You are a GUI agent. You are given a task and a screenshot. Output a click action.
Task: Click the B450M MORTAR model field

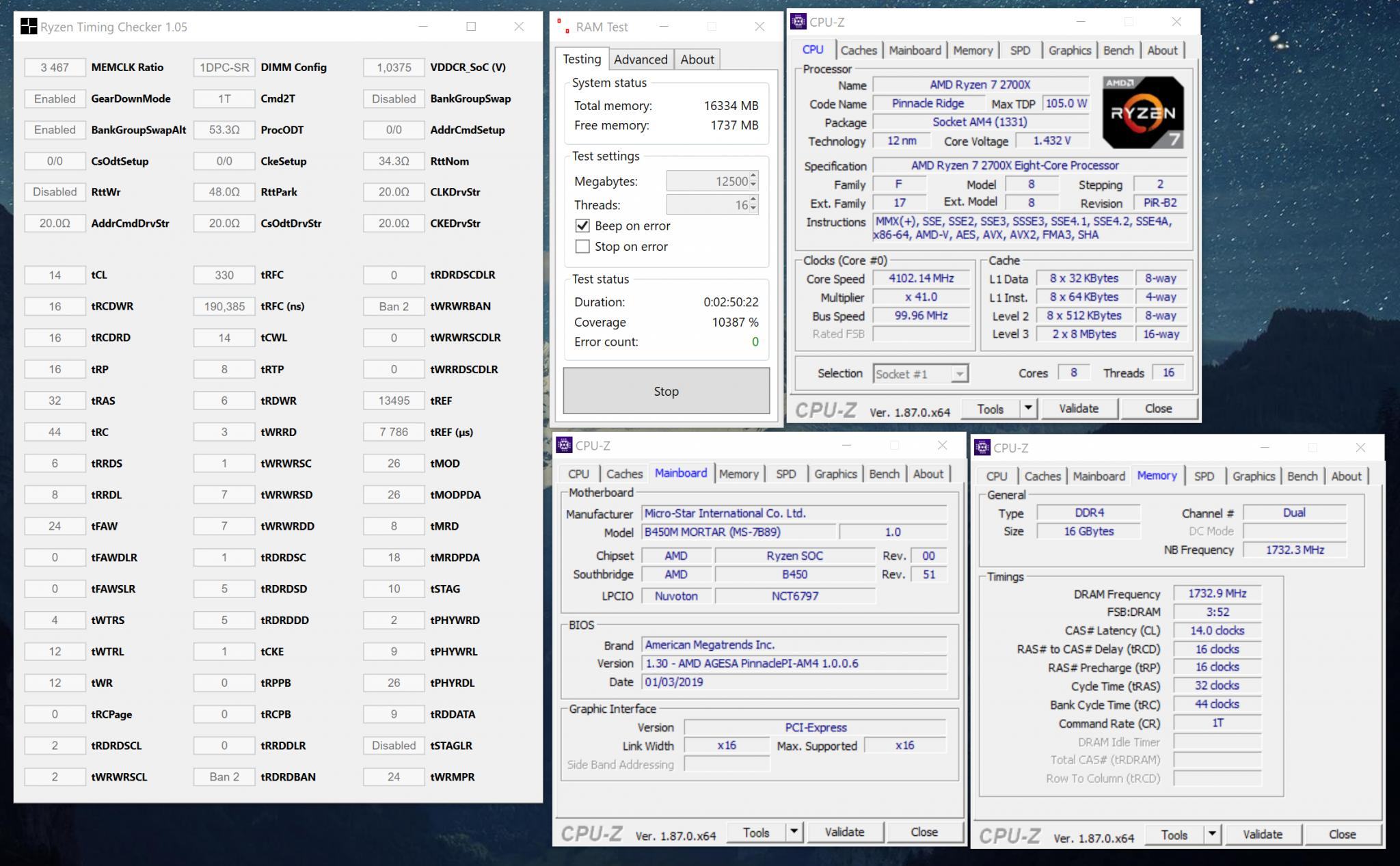click(x=738, y=532)
